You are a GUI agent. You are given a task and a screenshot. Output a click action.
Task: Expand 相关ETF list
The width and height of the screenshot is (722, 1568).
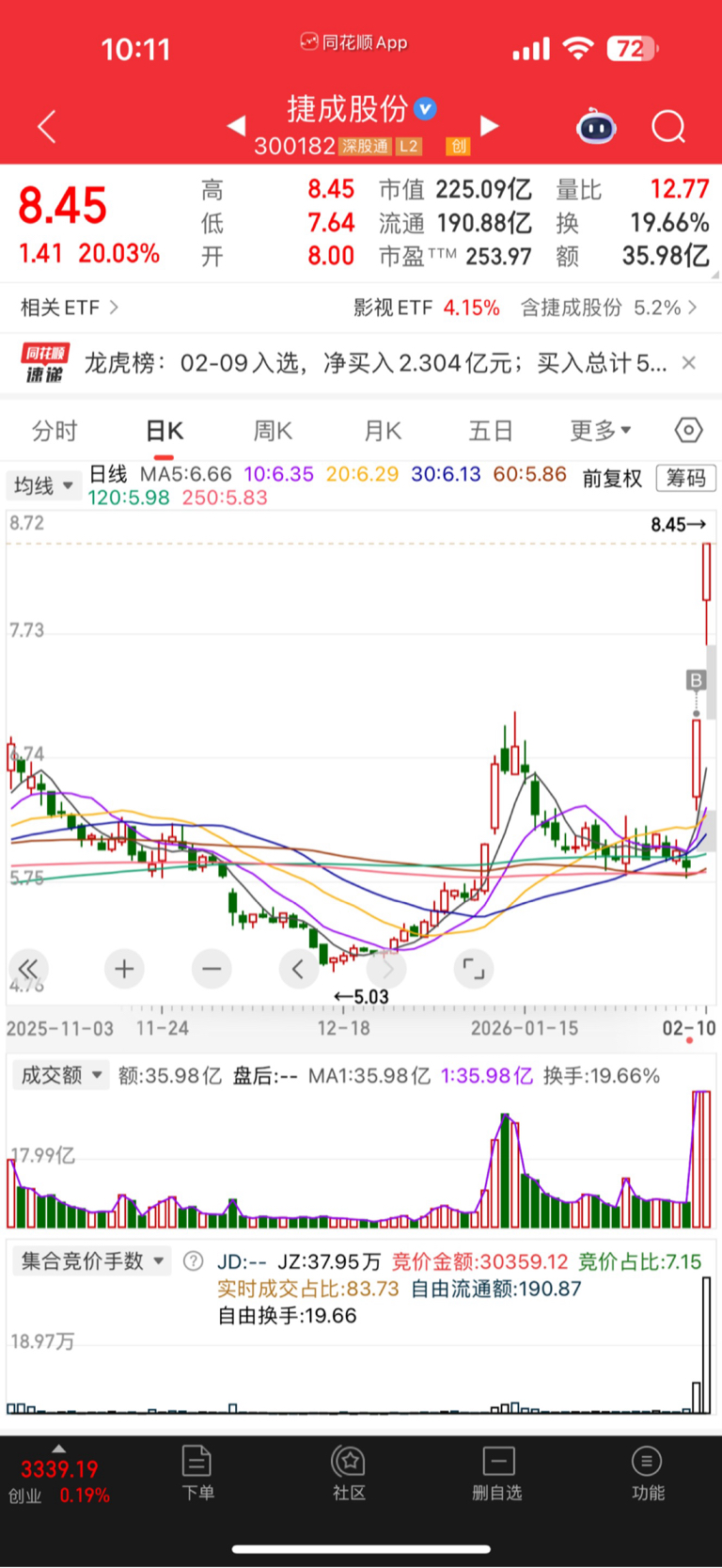[70, 308]
